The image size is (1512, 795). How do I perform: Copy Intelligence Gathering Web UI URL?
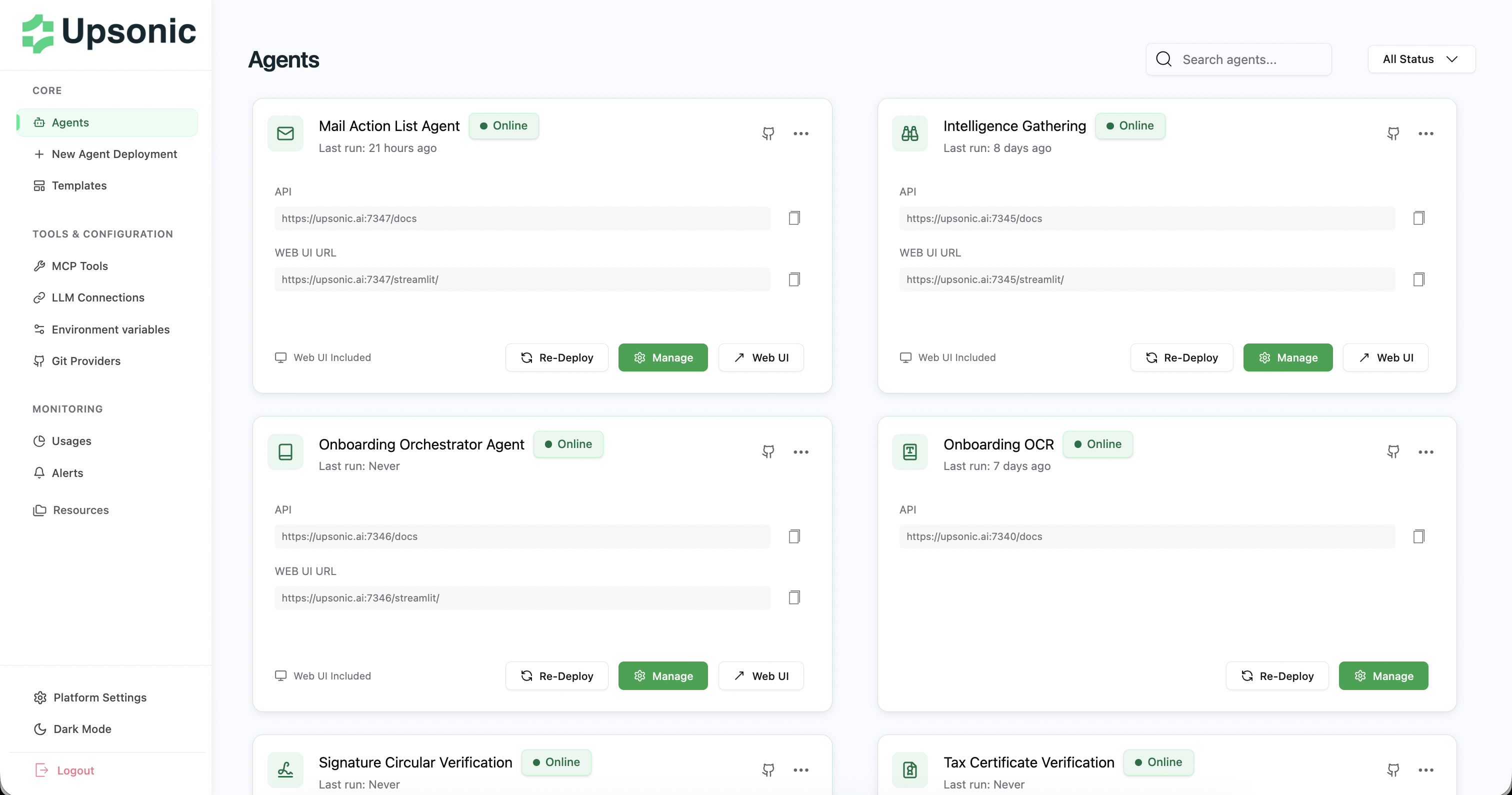click(1418, 279)
